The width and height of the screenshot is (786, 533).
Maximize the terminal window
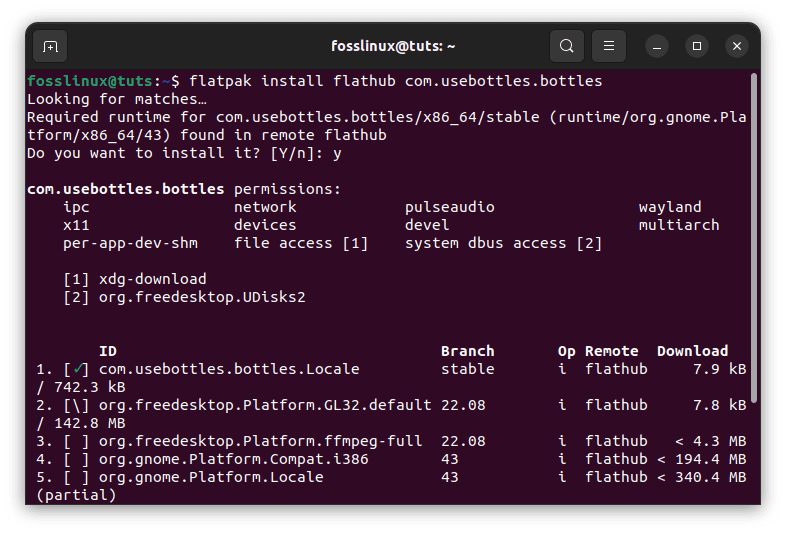[x=697, y=46]
